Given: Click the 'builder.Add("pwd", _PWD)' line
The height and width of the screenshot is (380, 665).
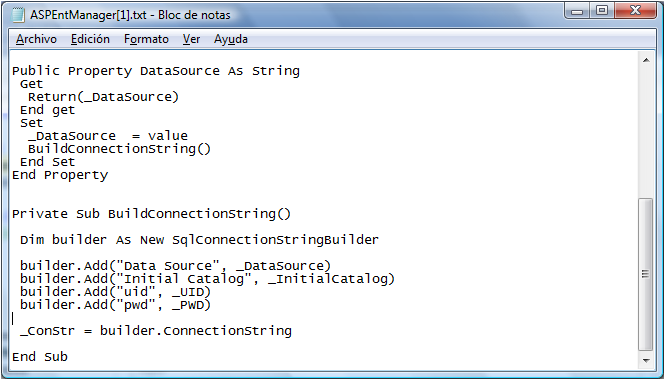Looking at the screenshot, I should [115, 305].
